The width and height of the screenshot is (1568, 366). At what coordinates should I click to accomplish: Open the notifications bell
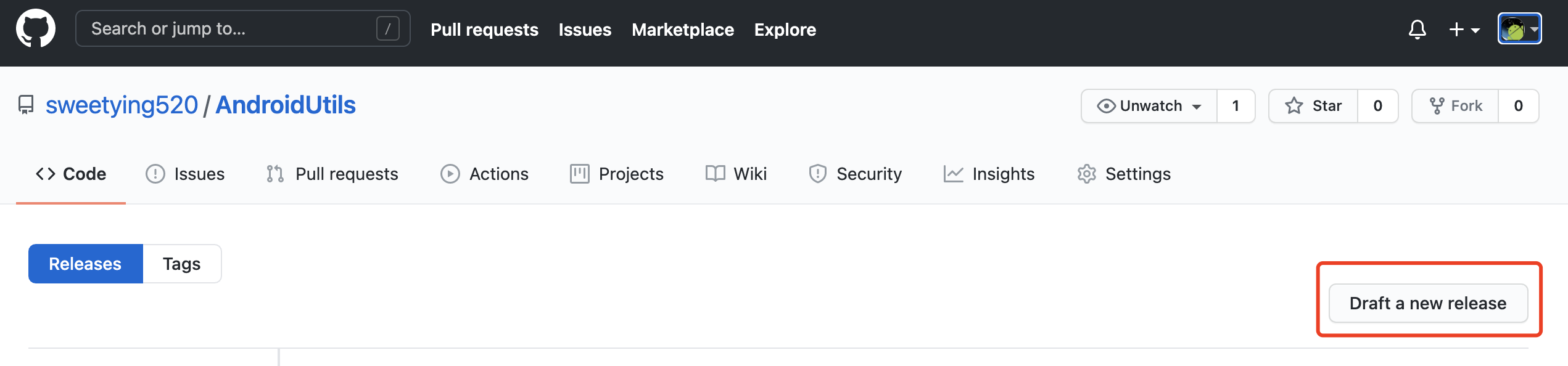[1417, 29]
